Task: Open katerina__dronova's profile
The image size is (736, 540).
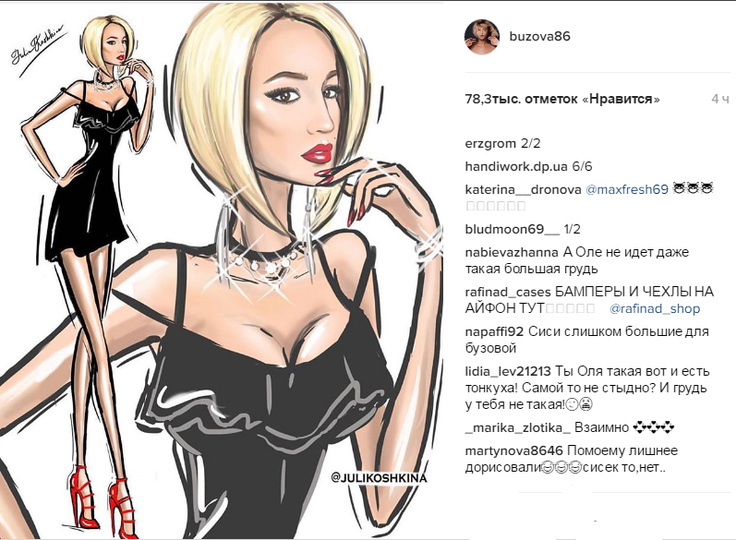Action: tap(523, 190)
